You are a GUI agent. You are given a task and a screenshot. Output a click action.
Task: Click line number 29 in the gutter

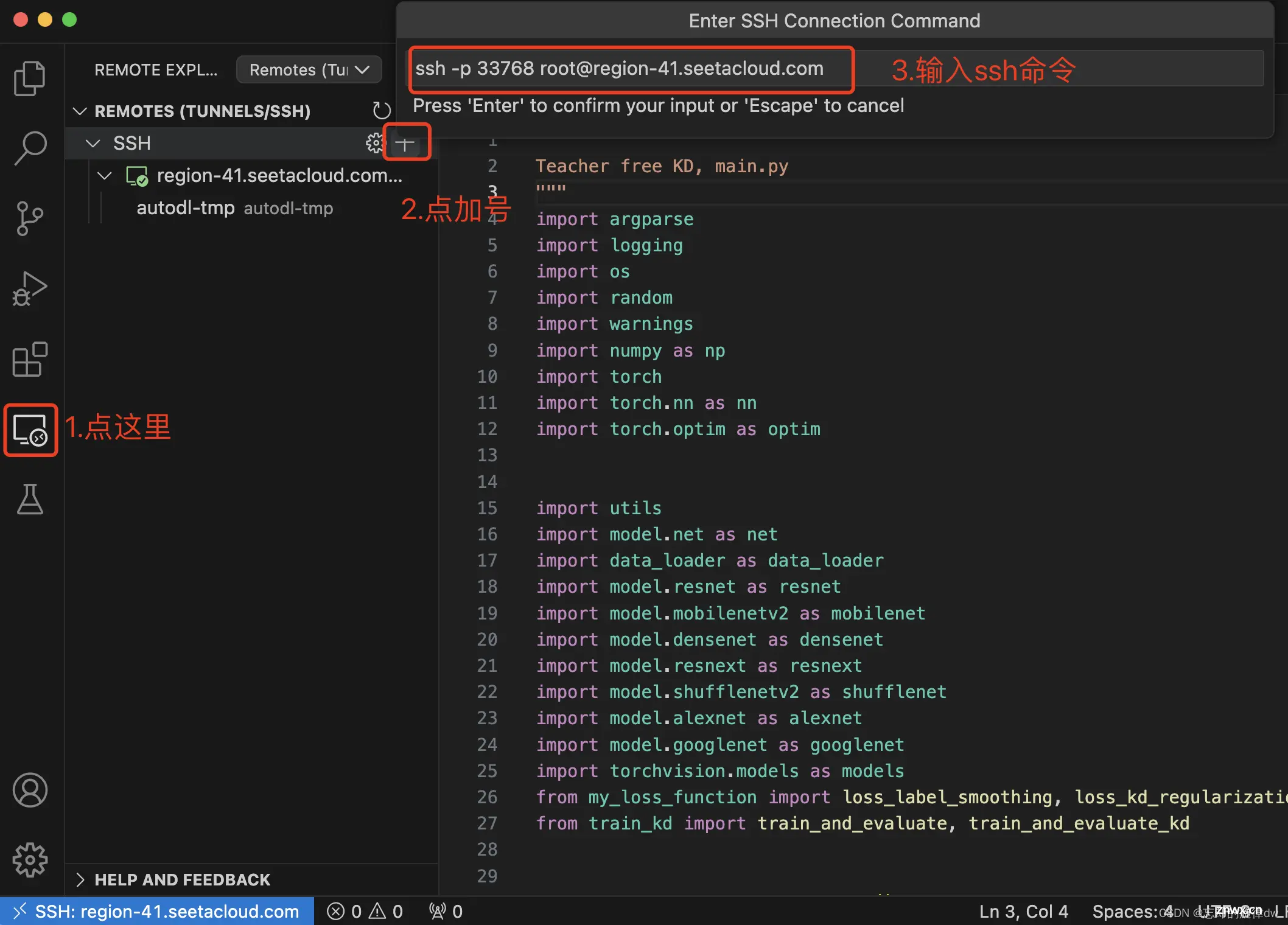(x=487, y=876)
